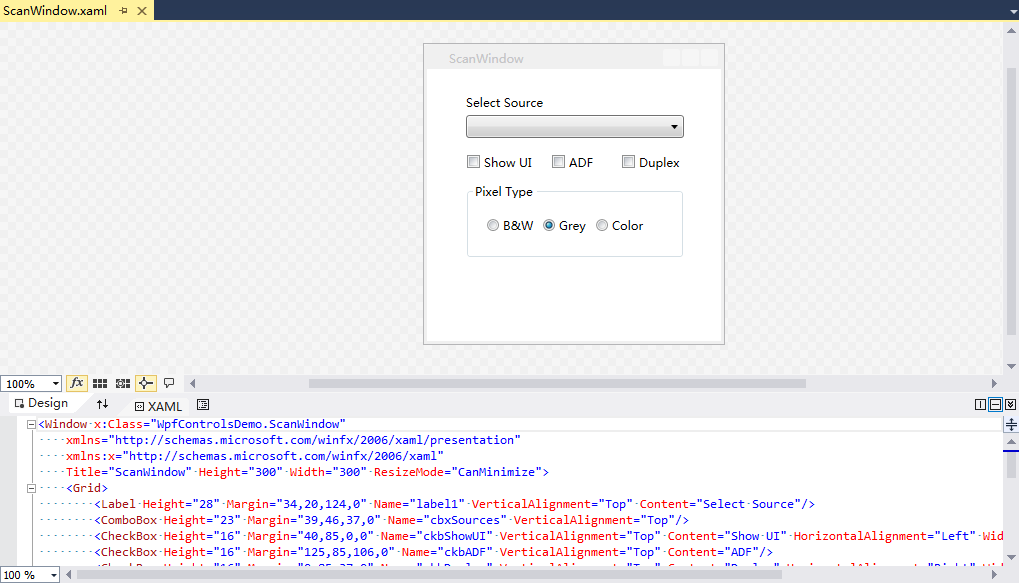Switch to the Design tab
The image size is (1019, 583).
click(x=41, y=403)
